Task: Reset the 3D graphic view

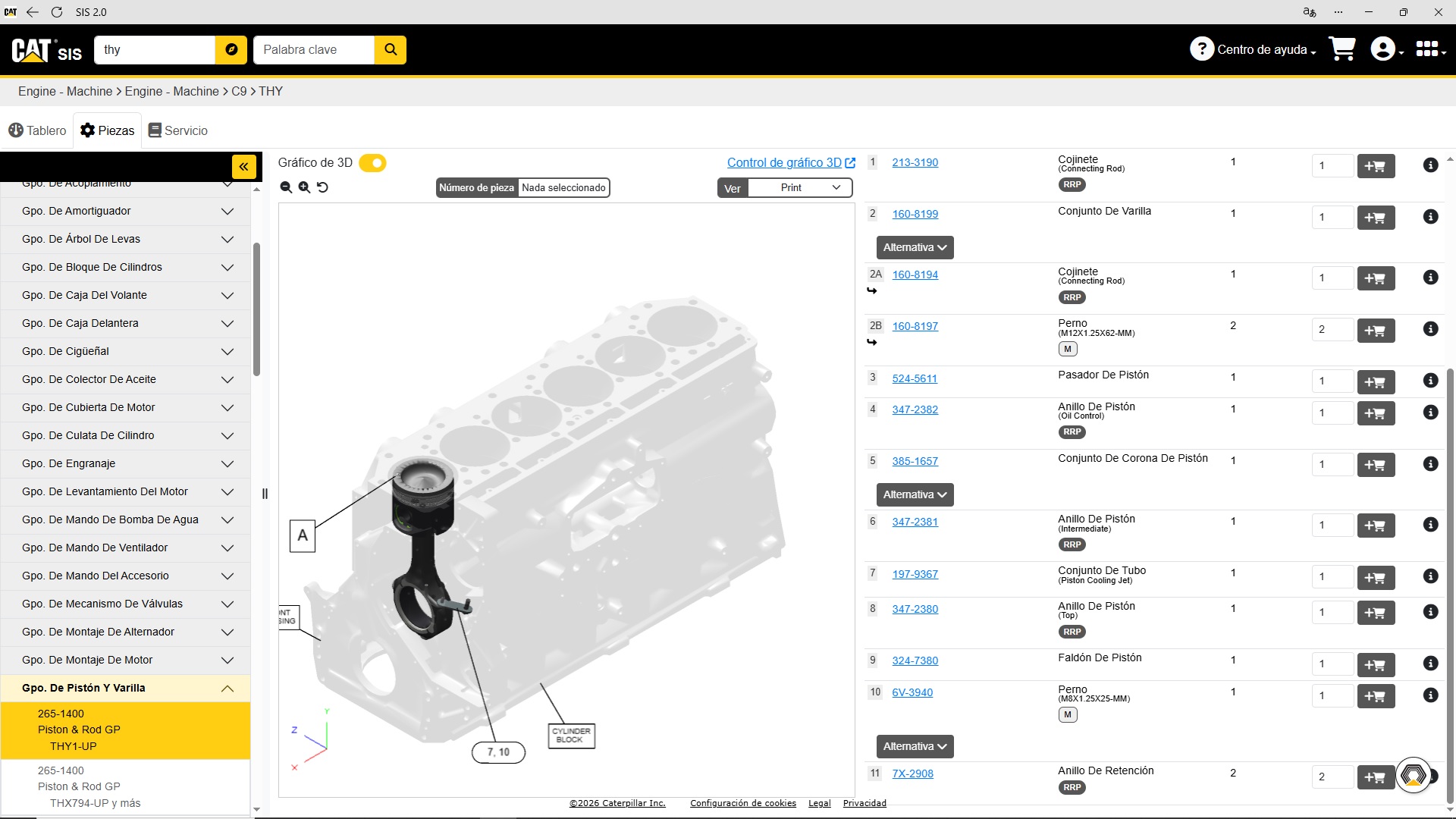Action: tap(322, 187)
